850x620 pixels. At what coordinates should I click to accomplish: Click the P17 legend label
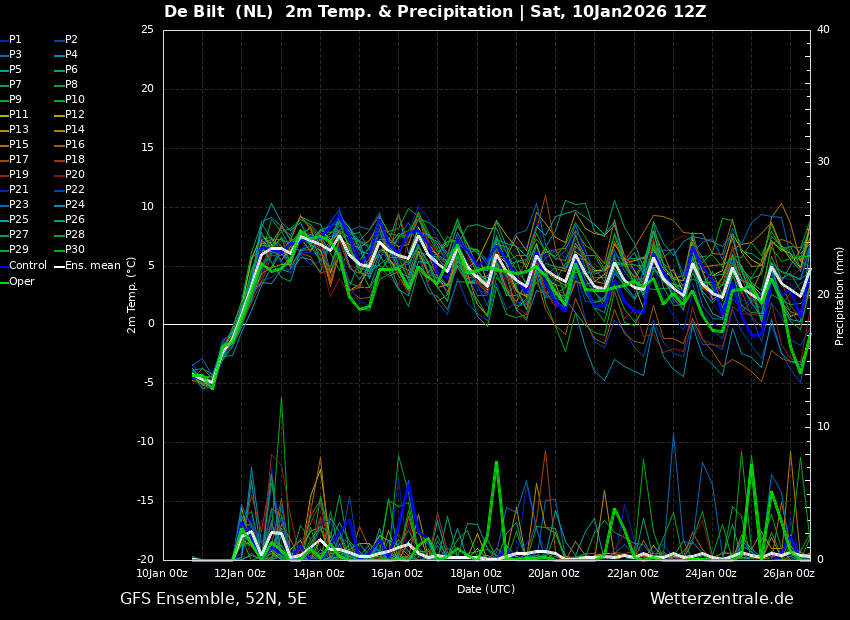(18, 159)
